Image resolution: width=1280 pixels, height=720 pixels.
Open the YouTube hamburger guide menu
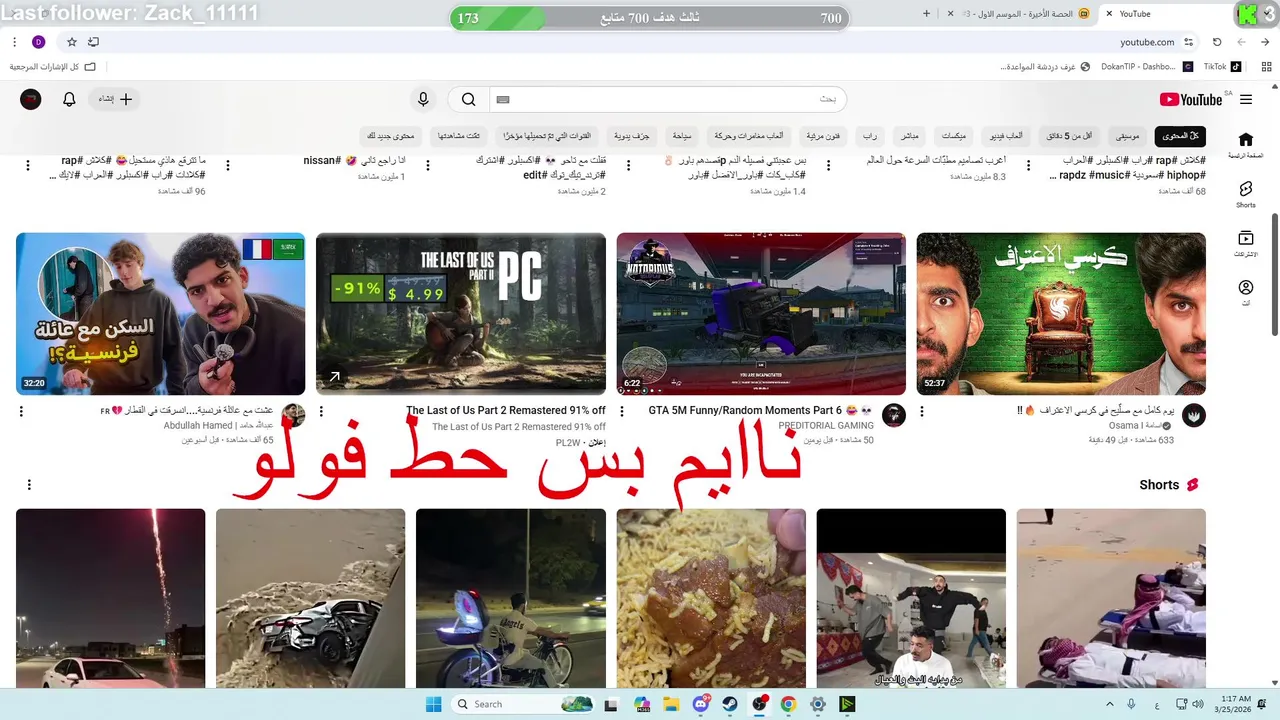1245,100
